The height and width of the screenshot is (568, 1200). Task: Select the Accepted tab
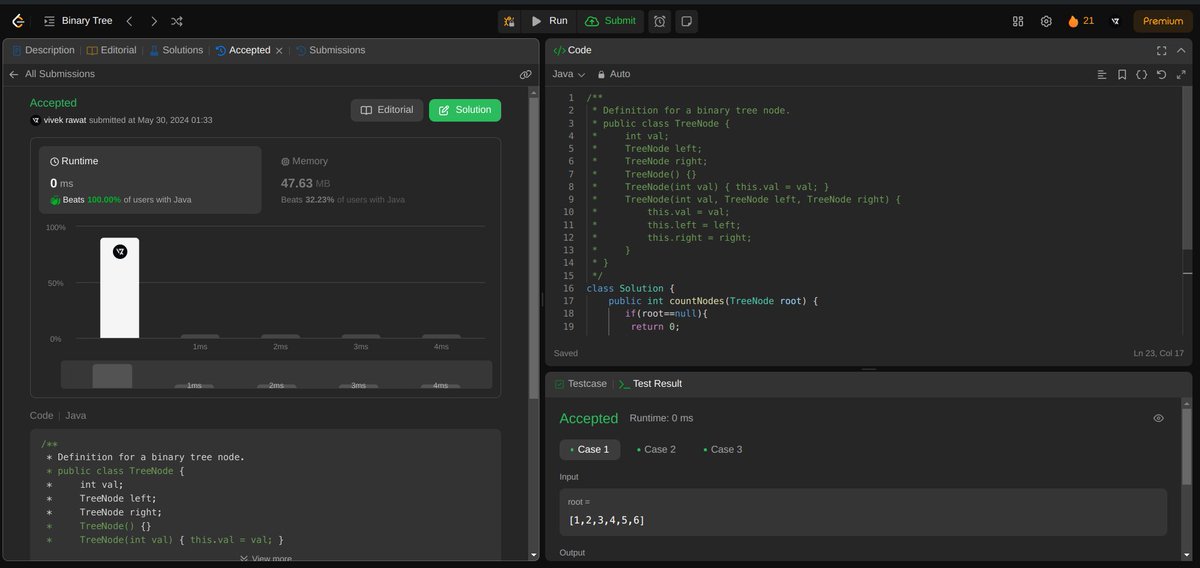243,50
